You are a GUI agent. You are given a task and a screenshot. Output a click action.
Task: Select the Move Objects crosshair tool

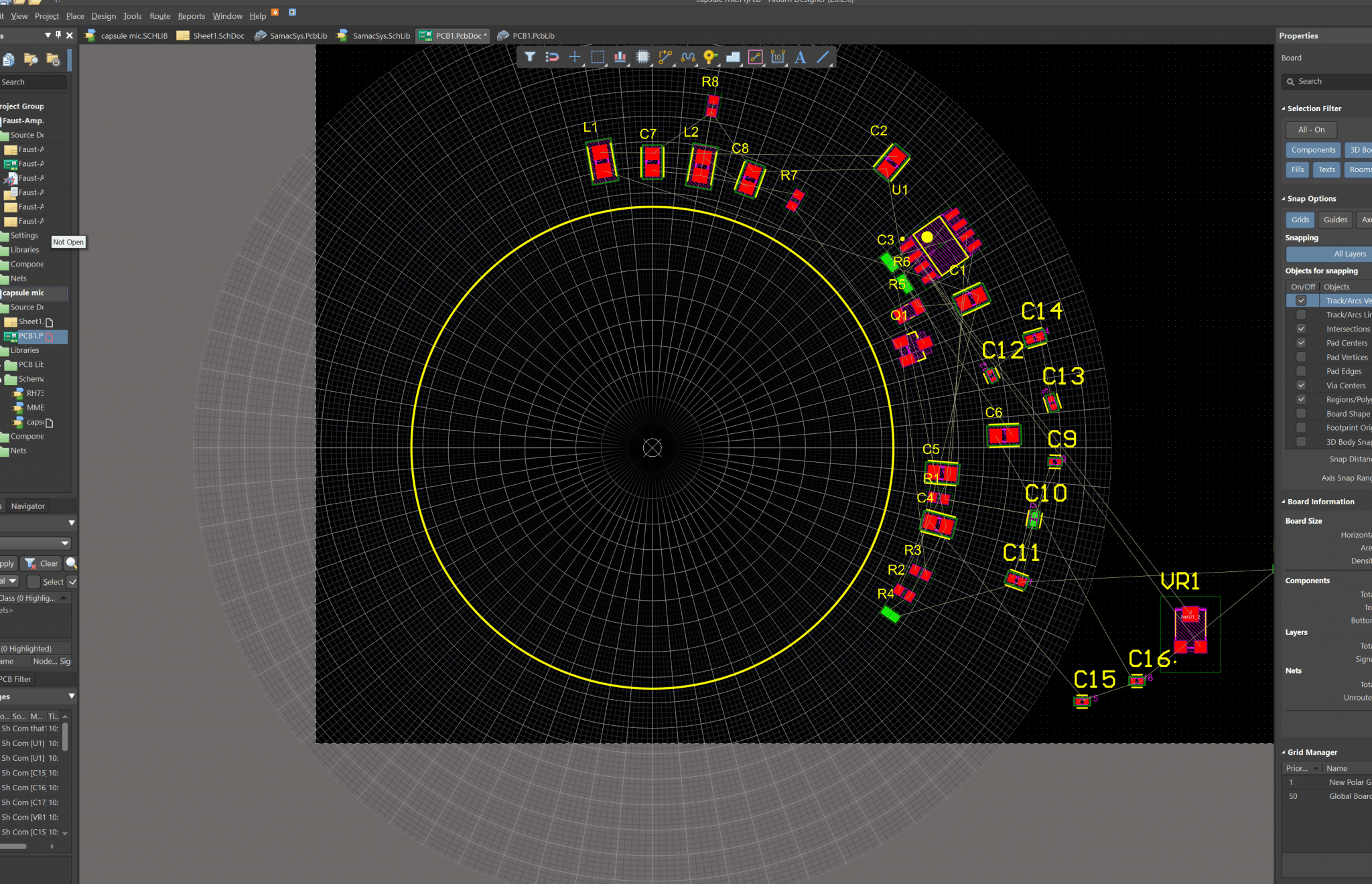[575, 57]
